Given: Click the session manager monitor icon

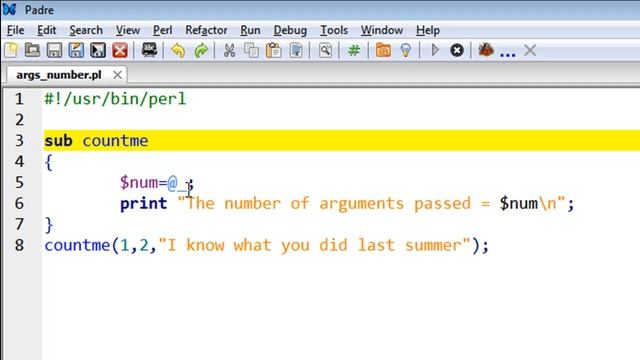Looking at the screenshot, I should tap(149, 51).
